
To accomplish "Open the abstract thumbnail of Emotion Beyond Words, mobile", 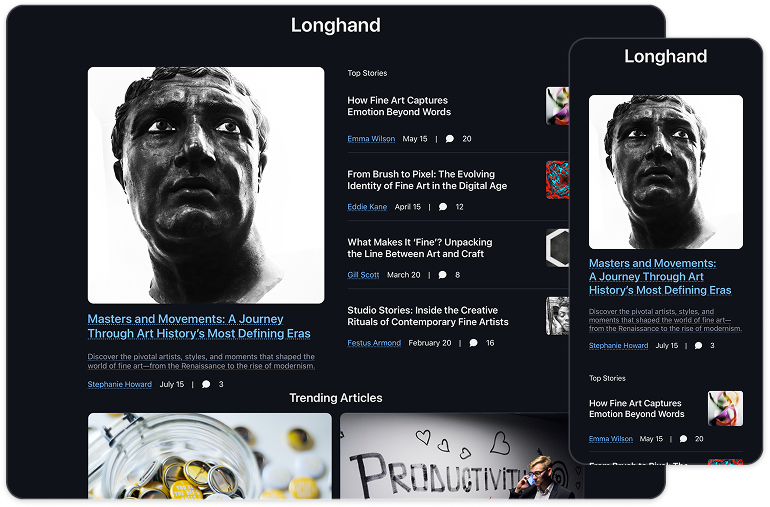I will [725, 408].
